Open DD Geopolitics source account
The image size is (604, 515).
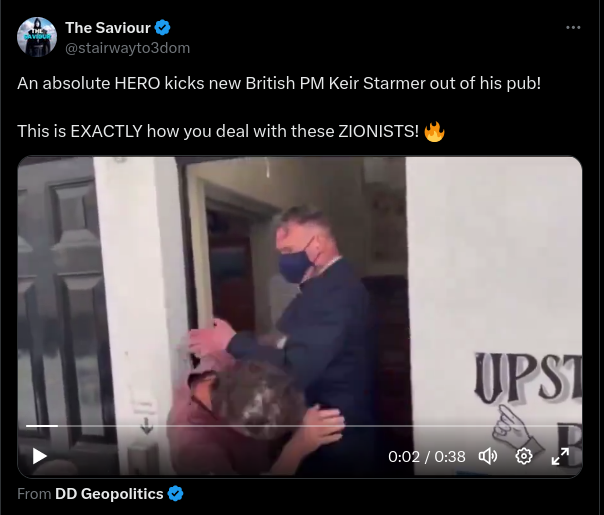[109, 494]
